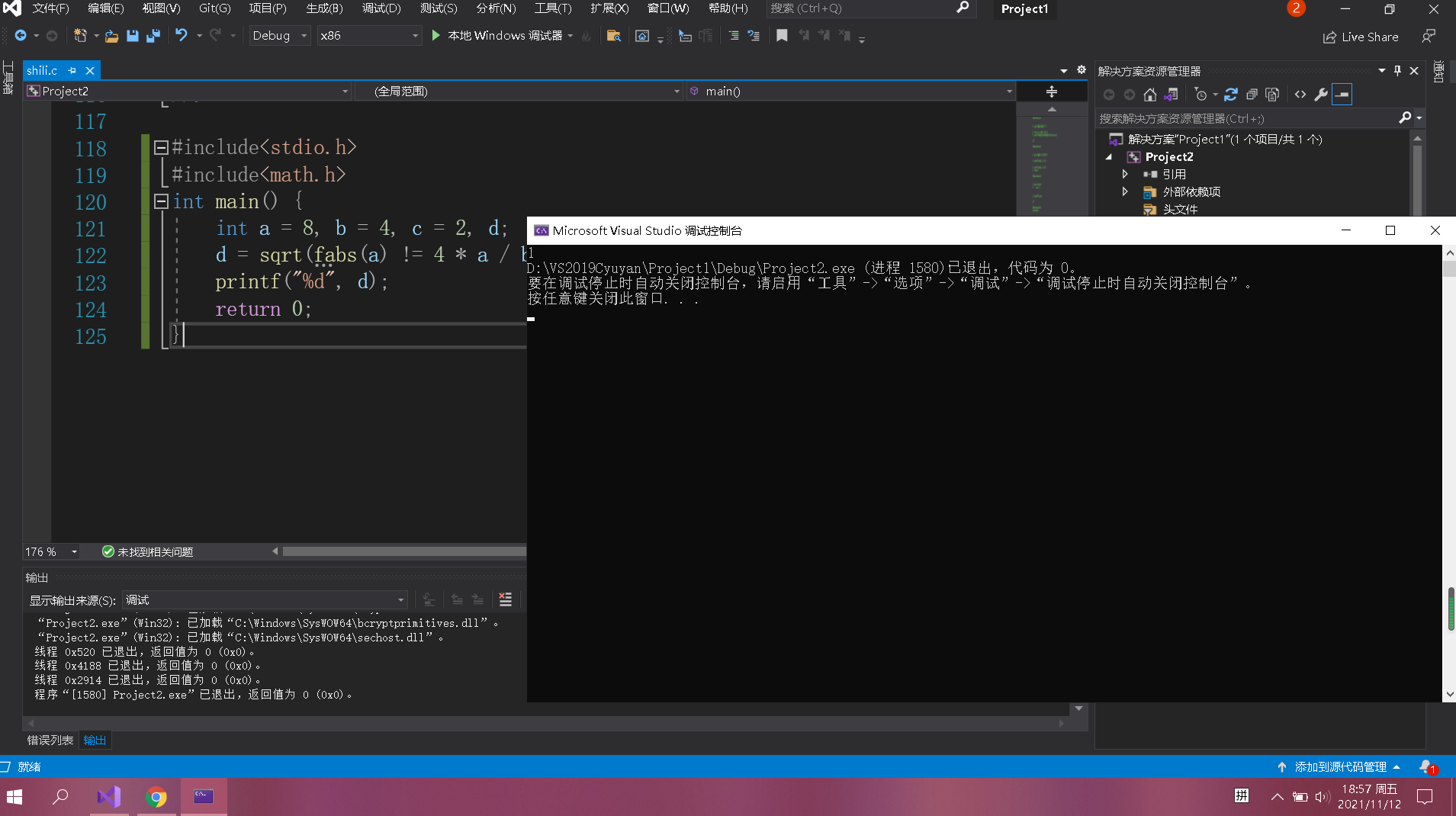Click the debug console vertical scrollbar
This screenshot has width=1456, height=816.
(x=1449, y=473)
